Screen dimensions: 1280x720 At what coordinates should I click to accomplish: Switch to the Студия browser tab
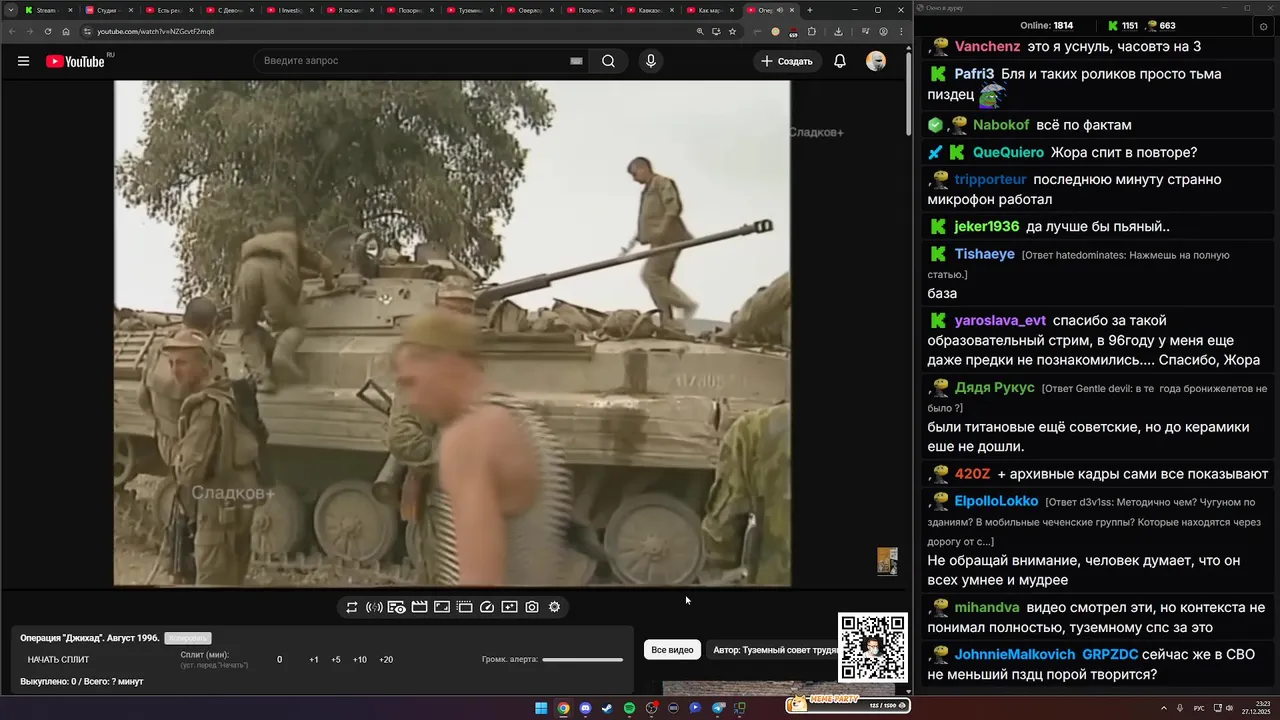[108, 10]
